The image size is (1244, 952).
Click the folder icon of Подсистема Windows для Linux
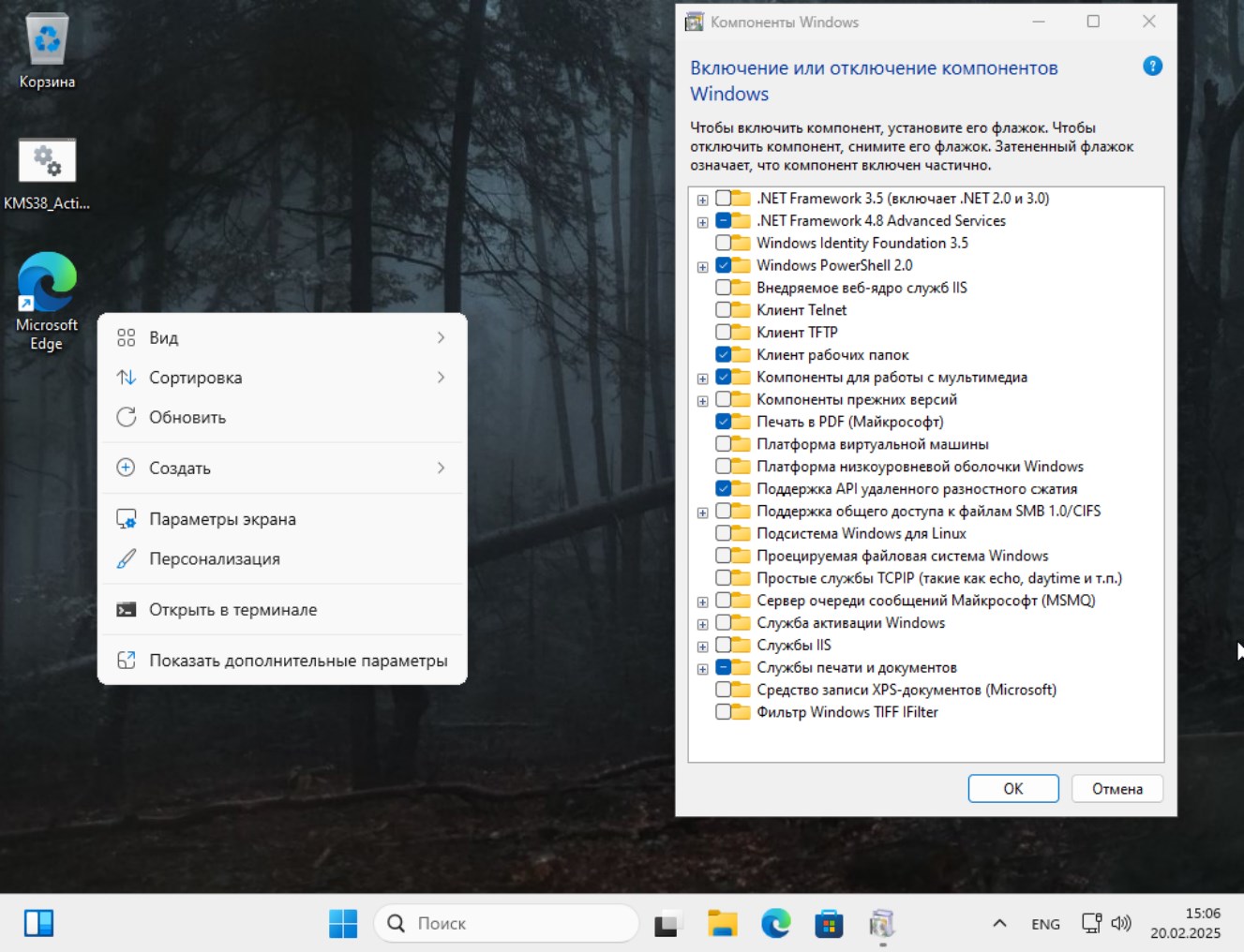(742, 533)
